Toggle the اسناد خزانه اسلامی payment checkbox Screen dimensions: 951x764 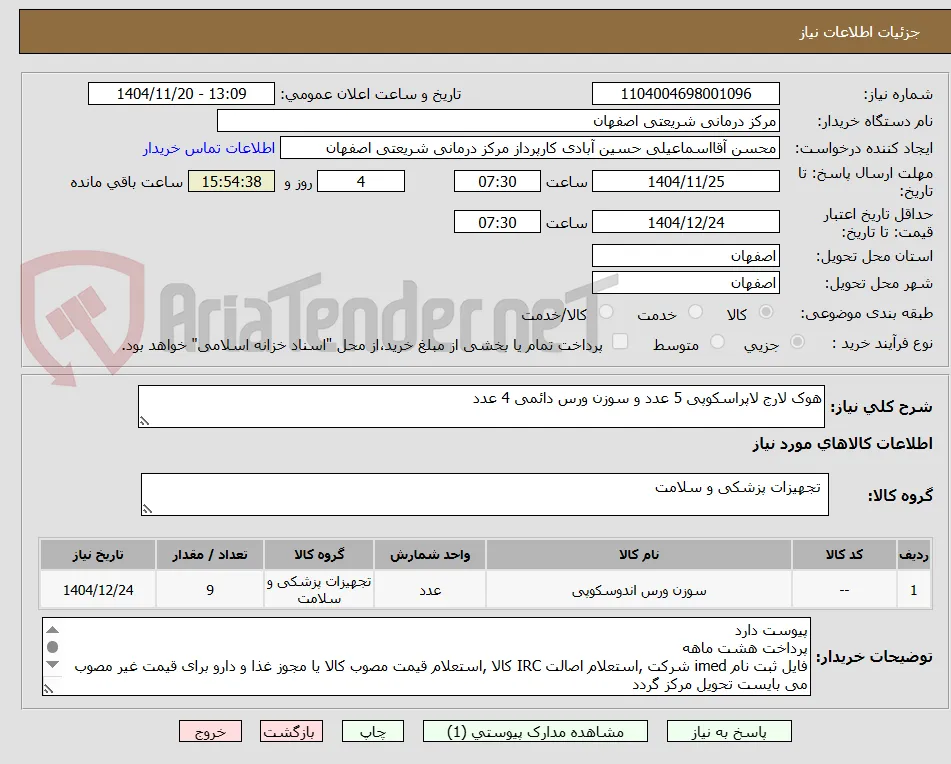click(x=620, y=341)
